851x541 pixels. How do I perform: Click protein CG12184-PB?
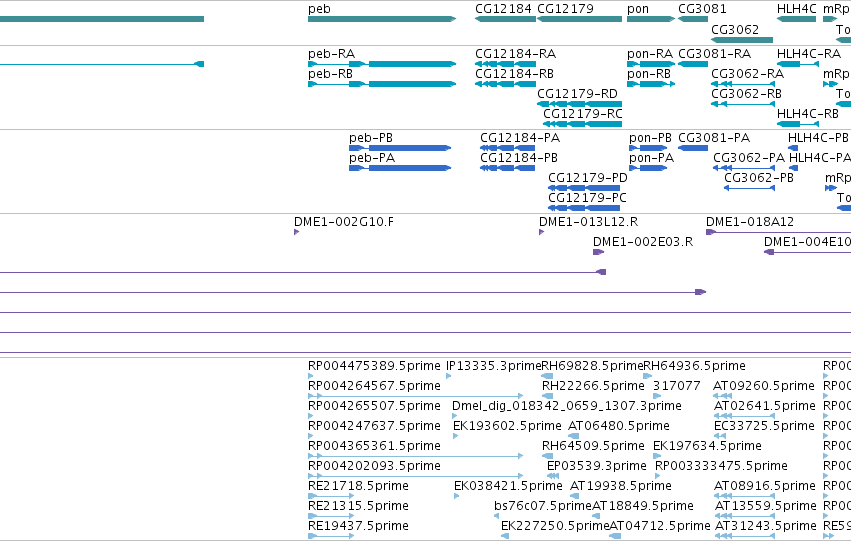coord(519,158)
